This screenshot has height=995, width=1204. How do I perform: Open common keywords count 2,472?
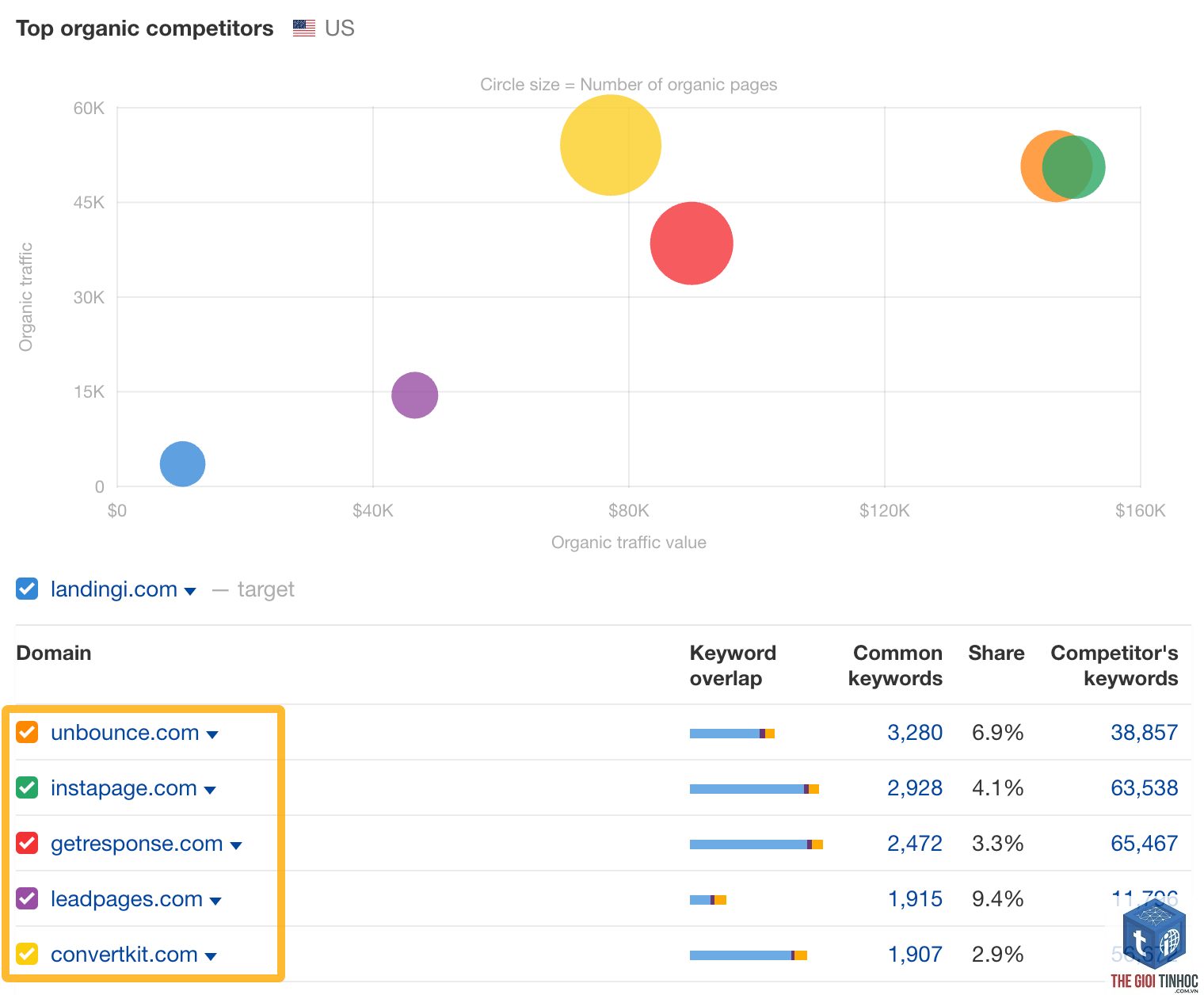pos(915,844)
